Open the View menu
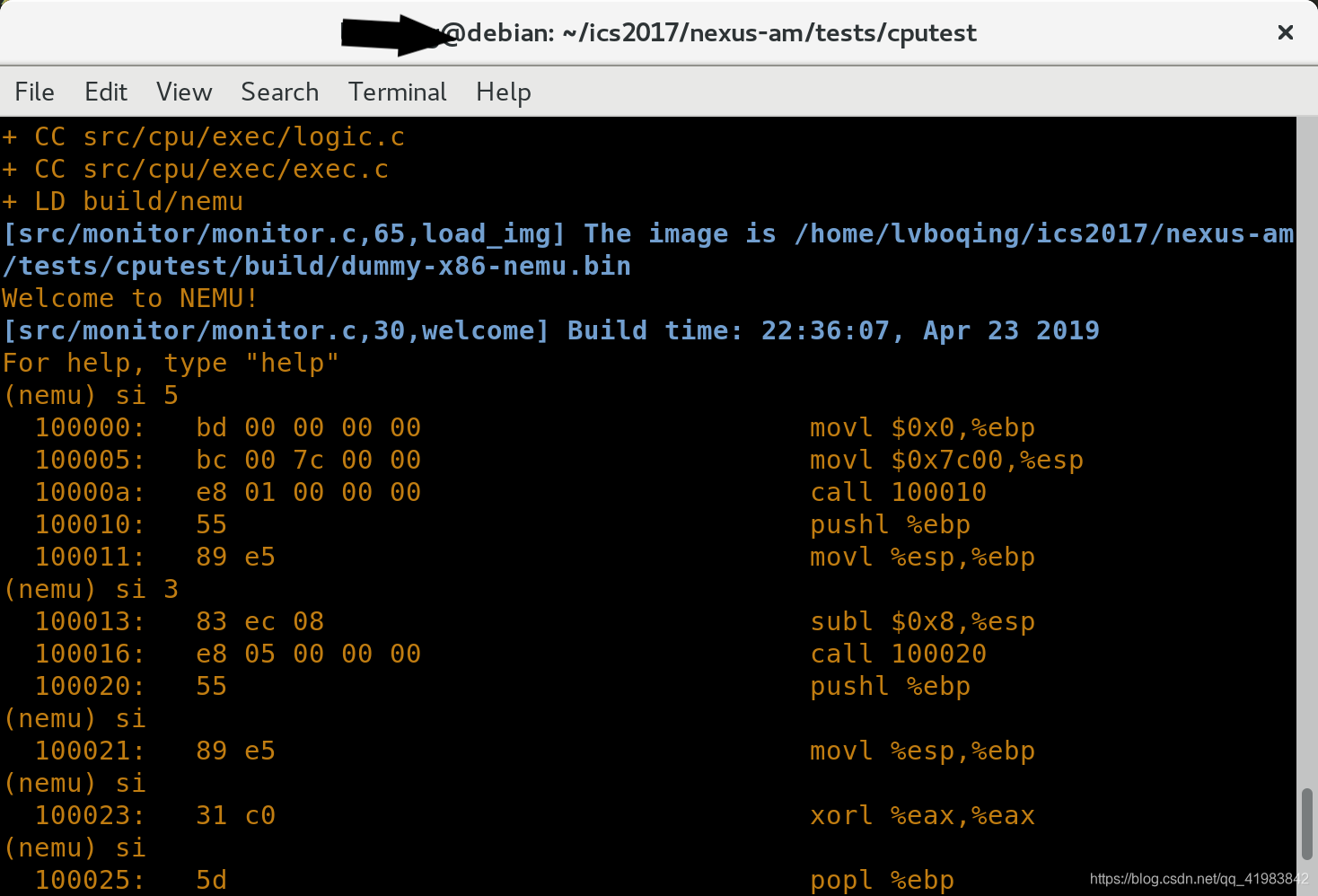Screen dimensions: 1318x896 tap(184, 92)
